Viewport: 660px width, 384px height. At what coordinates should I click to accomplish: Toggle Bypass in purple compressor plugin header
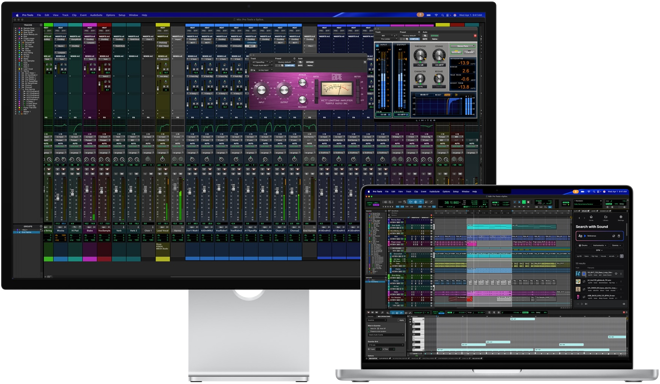click(x=310, y=62)
